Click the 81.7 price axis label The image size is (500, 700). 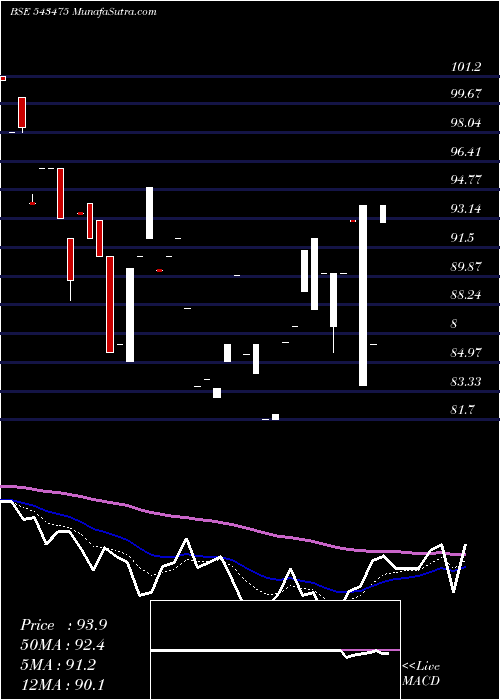click(462, 409)
